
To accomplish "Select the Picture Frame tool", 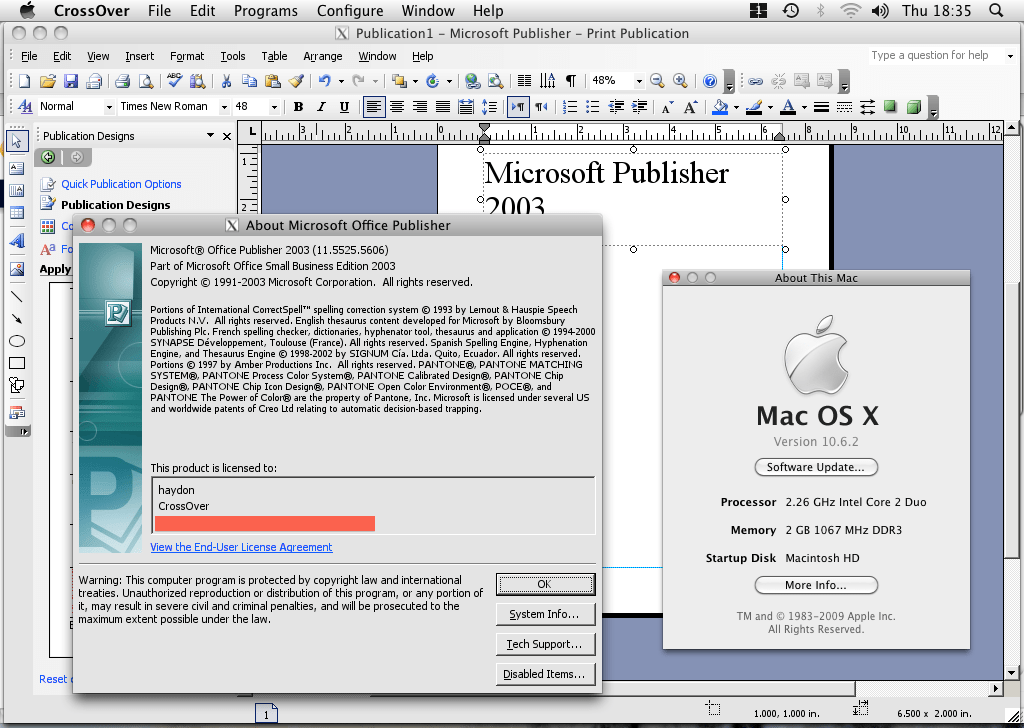I will 16,269.
